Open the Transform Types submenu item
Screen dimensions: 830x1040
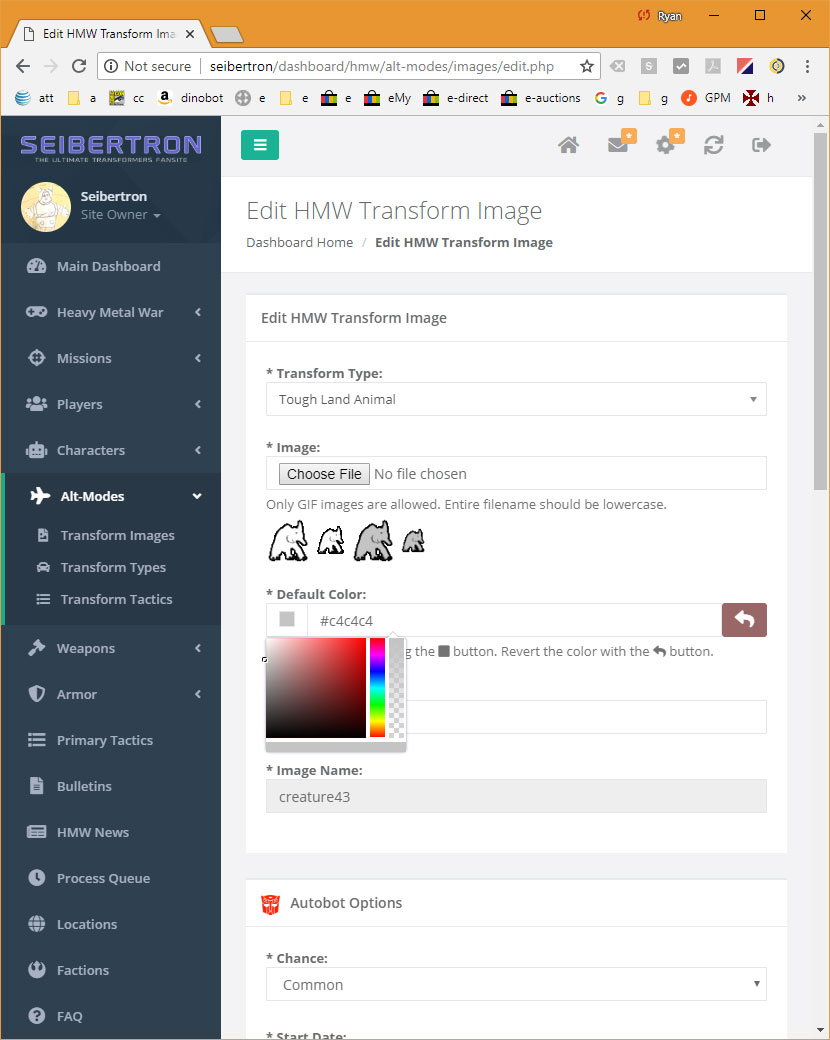tap(113, 567)
